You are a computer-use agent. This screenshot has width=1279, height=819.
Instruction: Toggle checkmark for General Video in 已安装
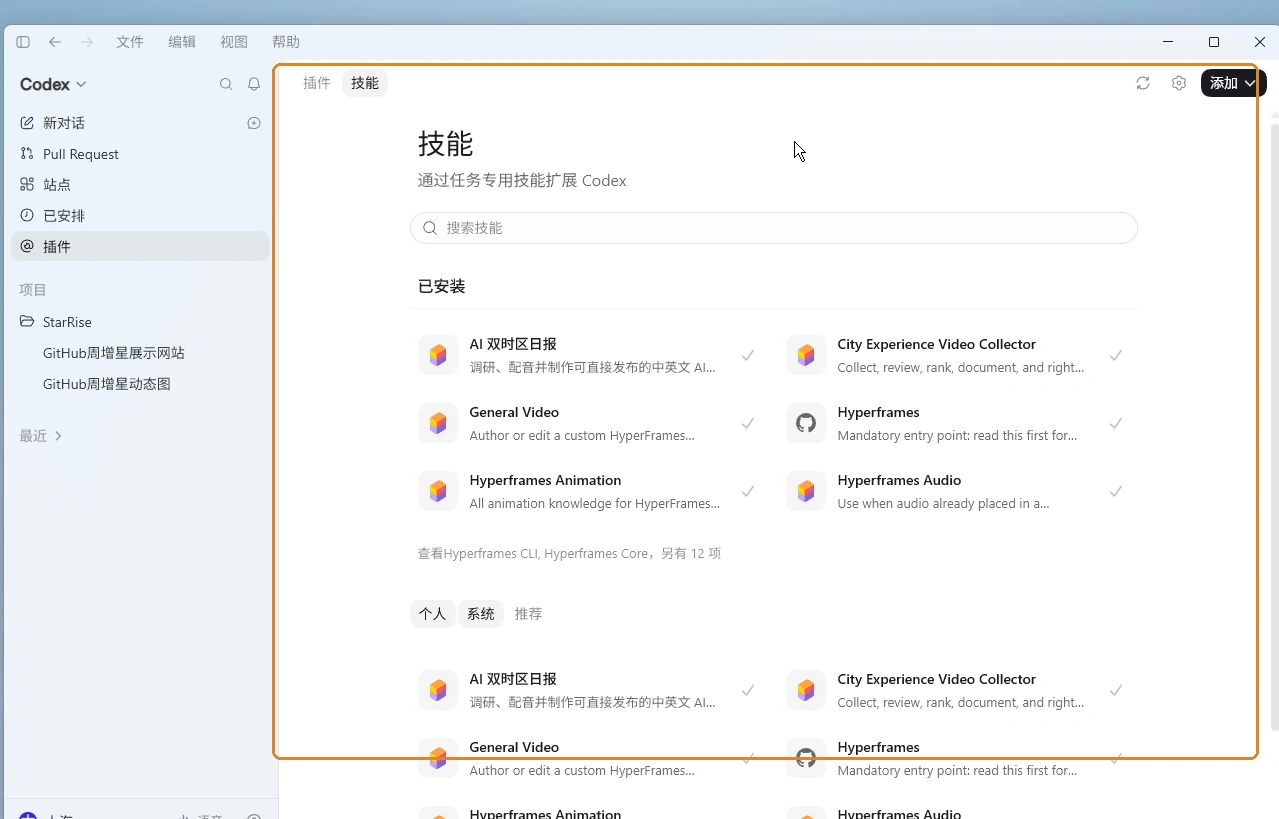748,423
